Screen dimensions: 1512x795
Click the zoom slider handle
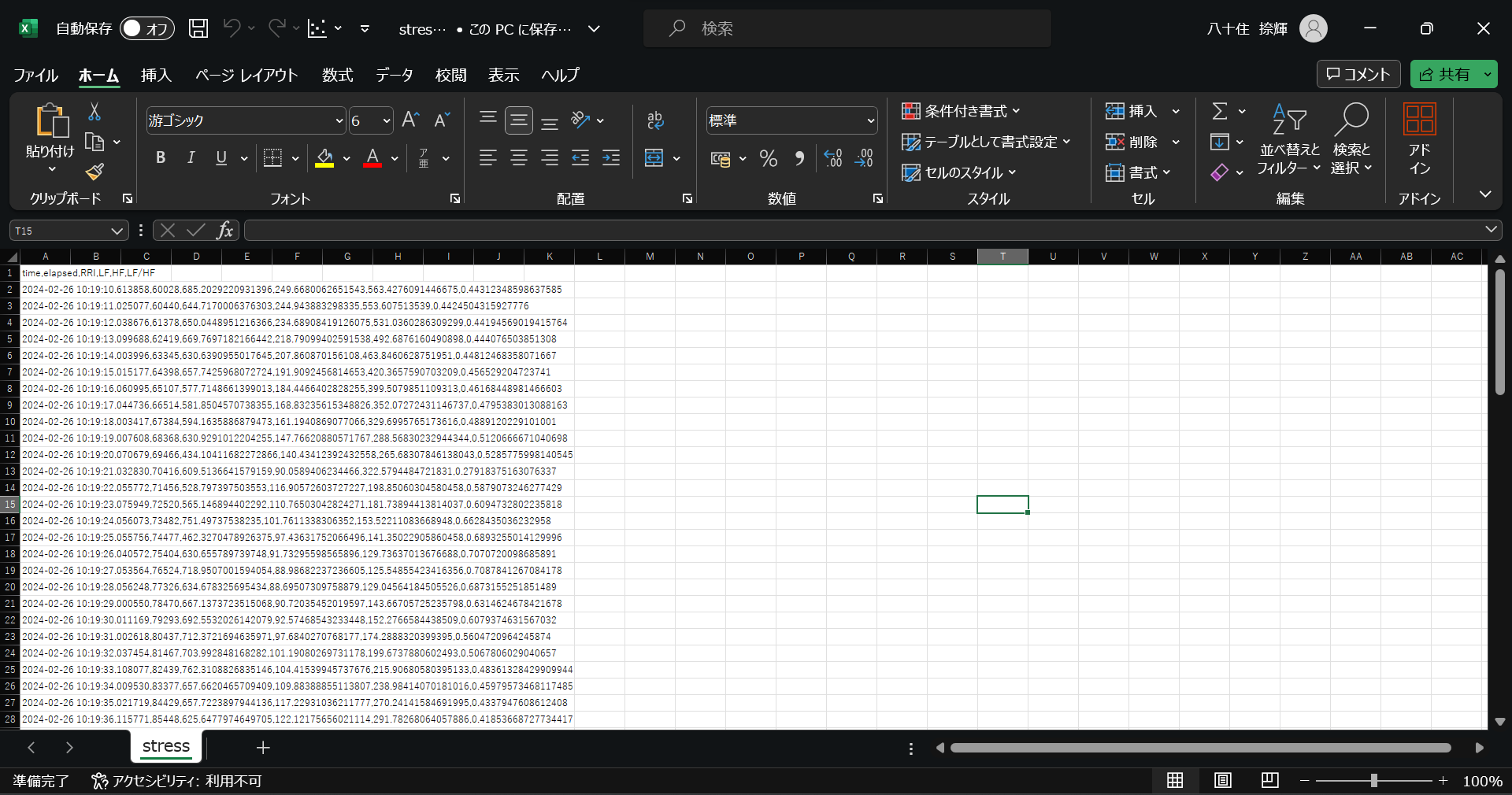(x=1373, y=780)
